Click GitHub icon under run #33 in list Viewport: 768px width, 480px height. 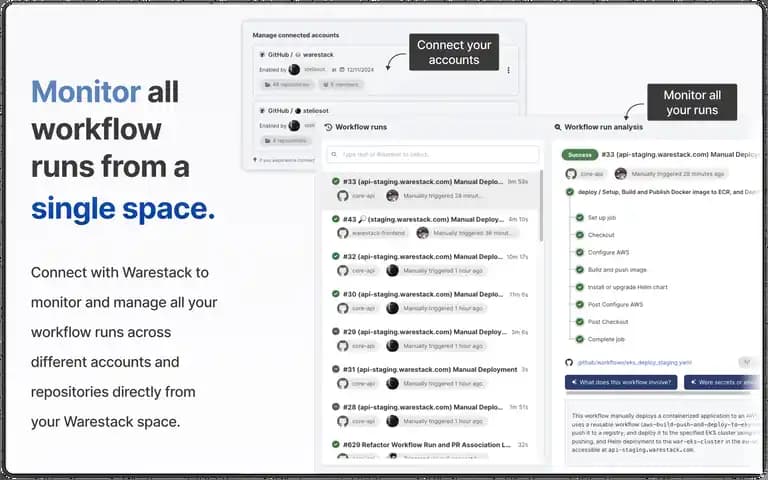[343, 196]
